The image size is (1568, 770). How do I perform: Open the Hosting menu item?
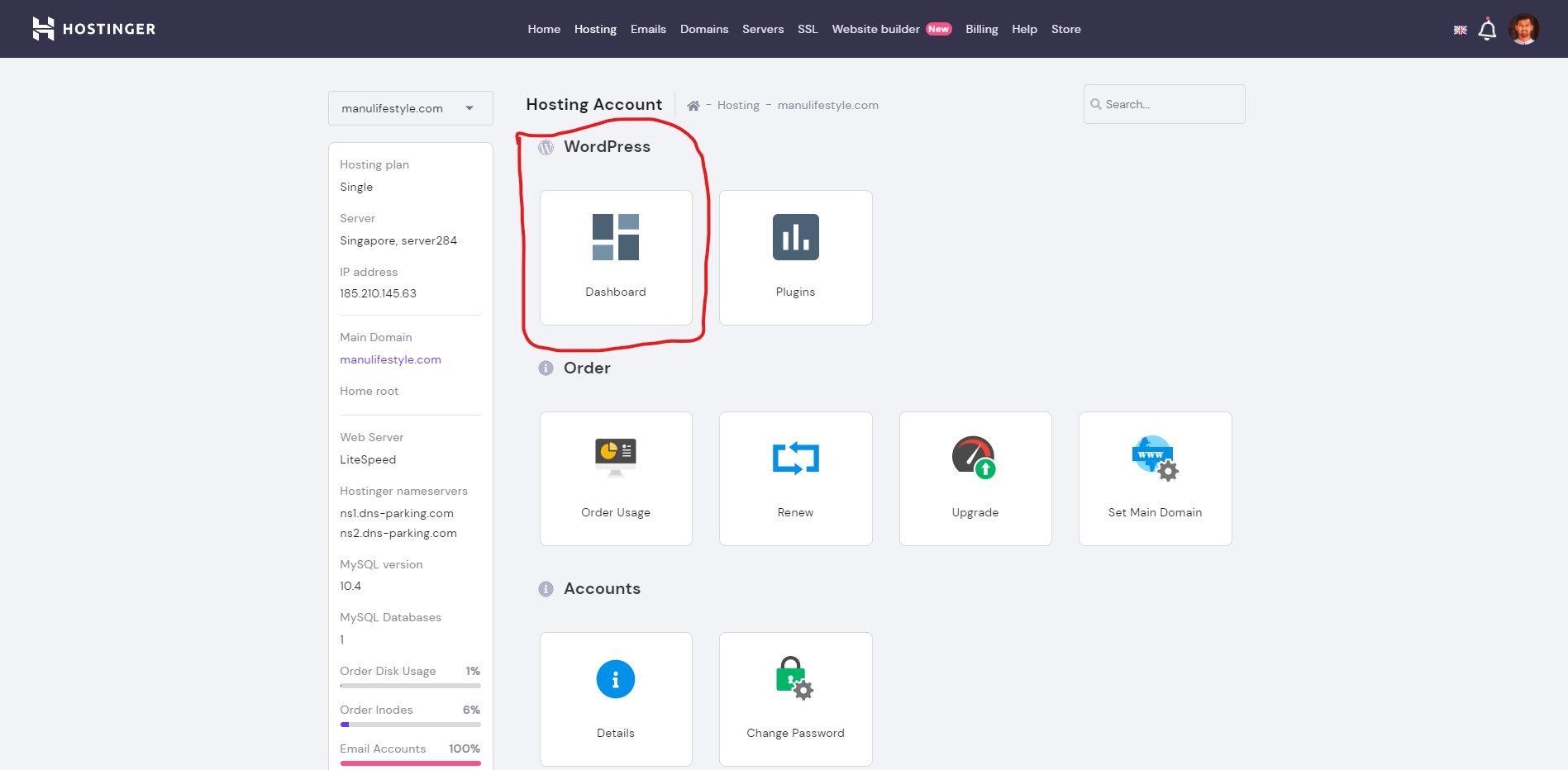point(594,29)
